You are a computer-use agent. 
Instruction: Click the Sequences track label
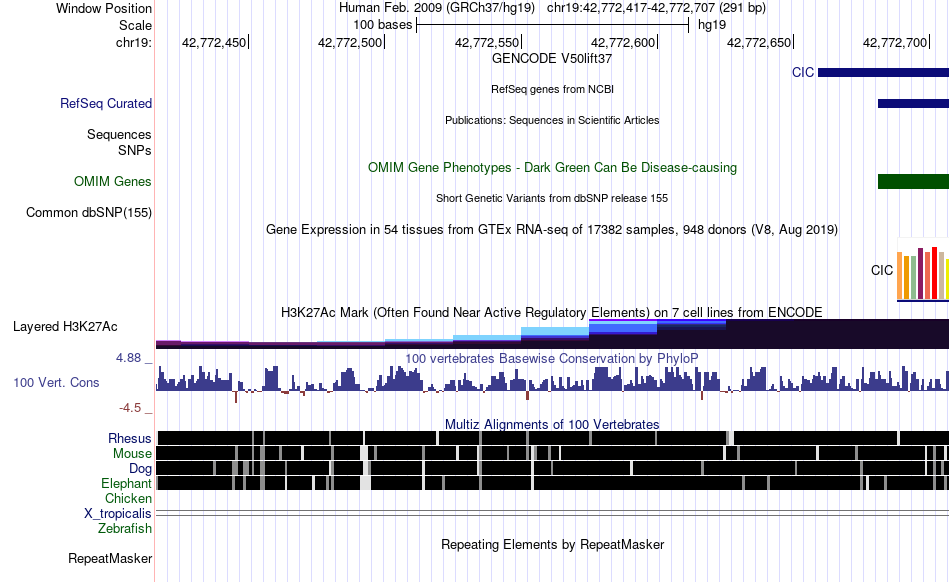tap(119, 134)
